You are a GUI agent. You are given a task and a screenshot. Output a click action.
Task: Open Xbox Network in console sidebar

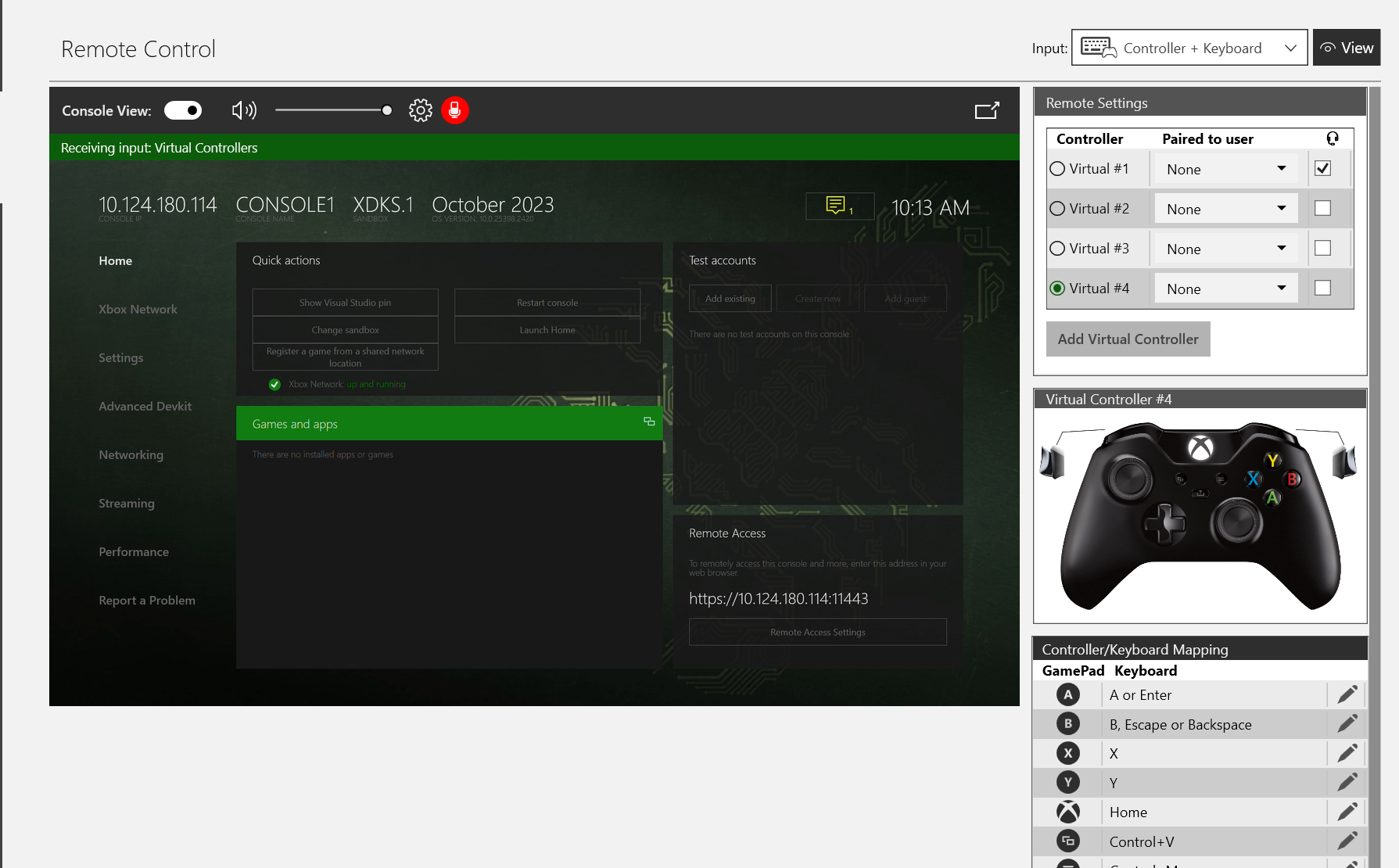click(x=138, y=310)
